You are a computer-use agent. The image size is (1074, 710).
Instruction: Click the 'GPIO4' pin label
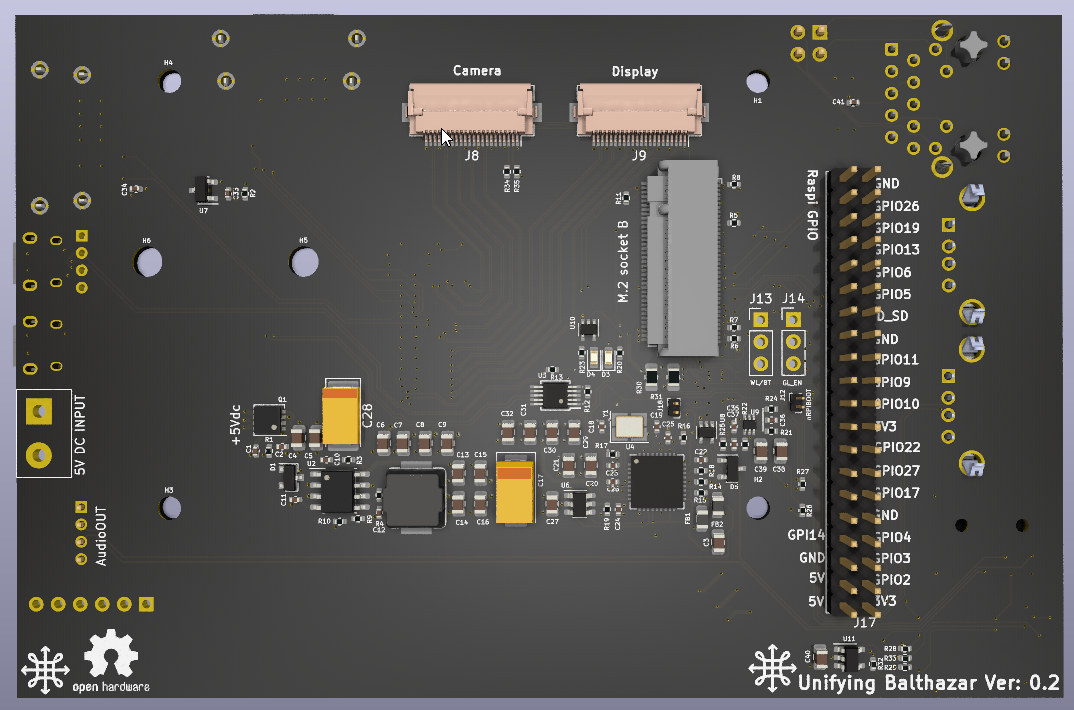coord(893,537)
